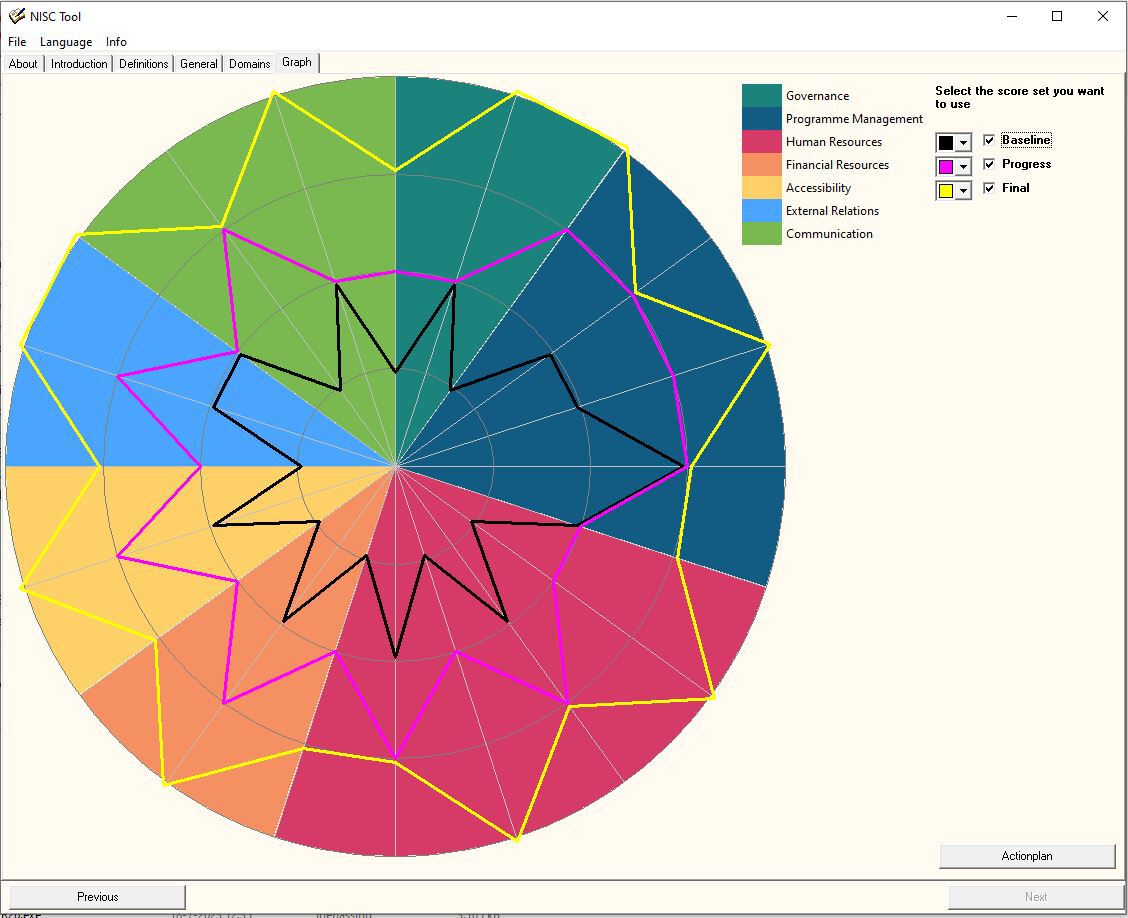The image size is (1128, 918).
Task: Click the NISC Tool window title text
Action: click(x=55, y=17)
